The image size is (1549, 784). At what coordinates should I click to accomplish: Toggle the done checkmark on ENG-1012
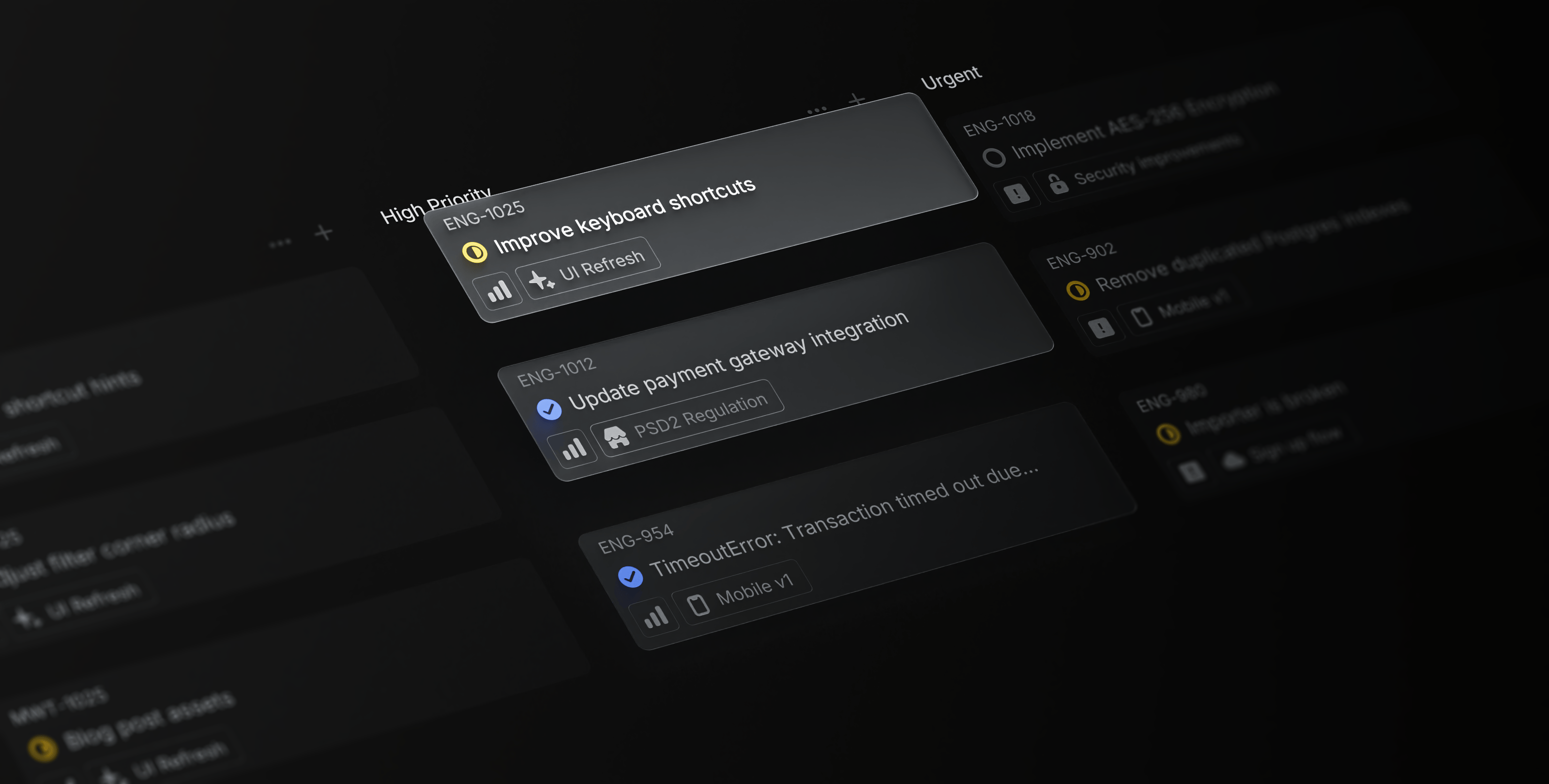click(549, 409)
